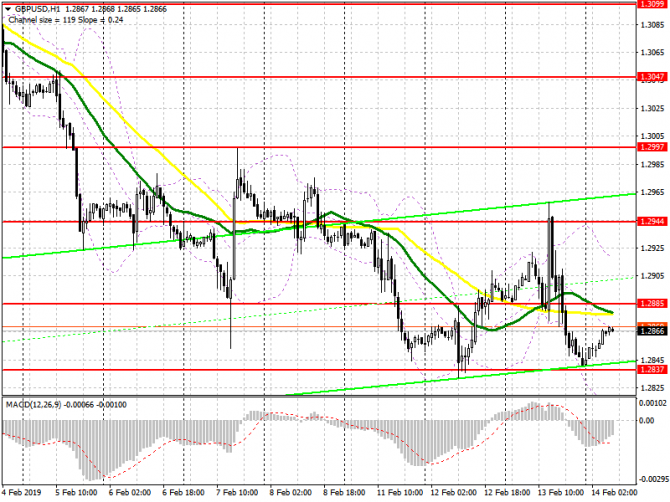Click the MACD scale value 0.00
Screen dimensions: 670x502
click(x=646, y=420)
